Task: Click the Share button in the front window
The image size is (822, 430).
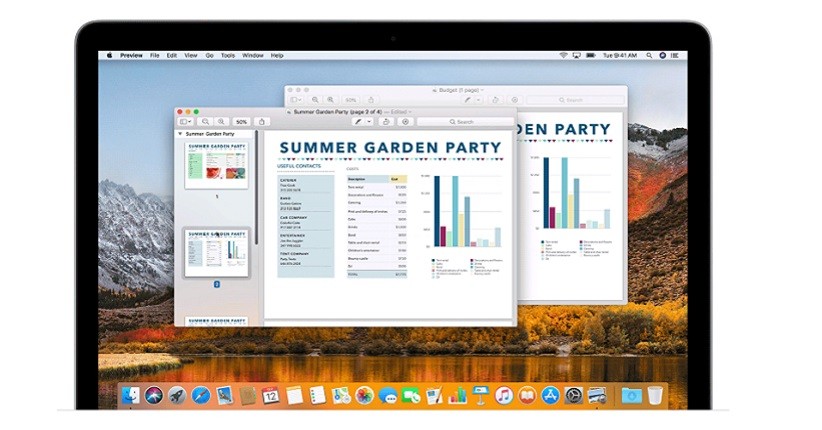Action: (262, 122)
